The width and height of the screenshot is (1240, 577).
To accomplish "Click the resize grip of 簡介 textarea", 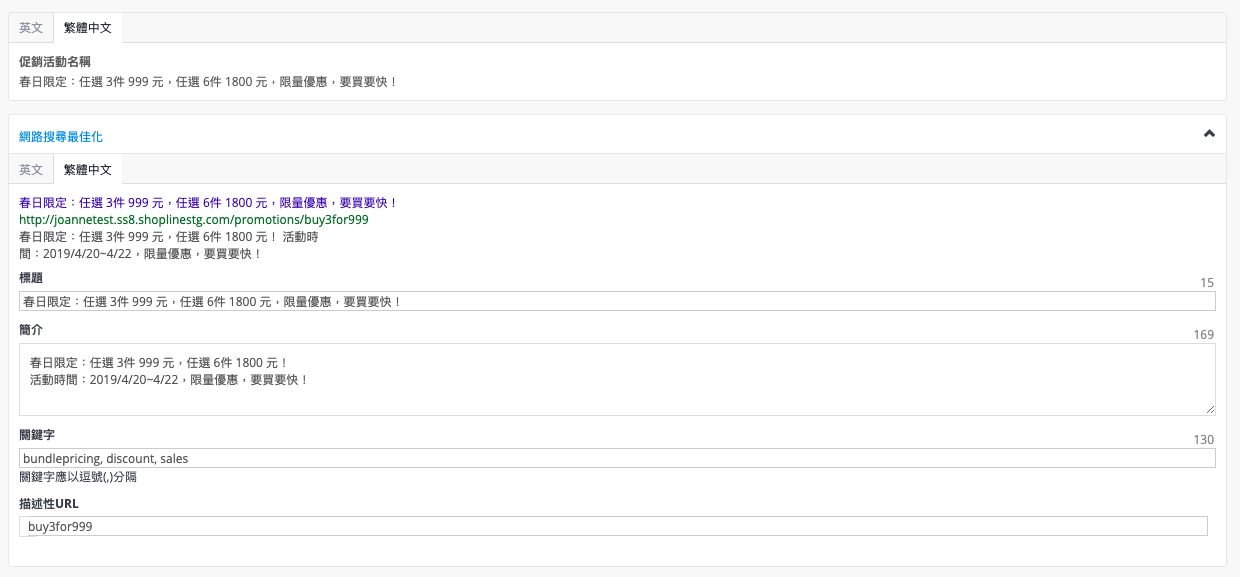I will click(x=1210, y=410).
